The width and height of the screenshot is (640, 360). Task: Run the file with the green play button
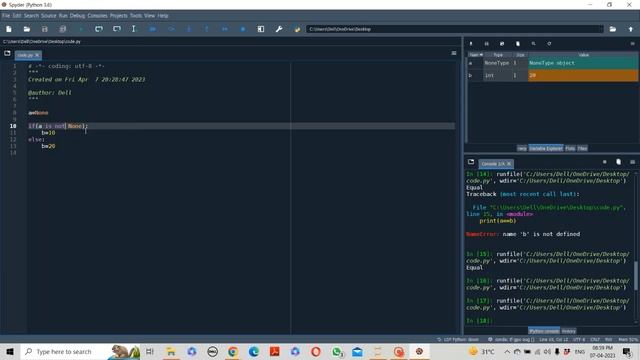[x=81, y=29]
